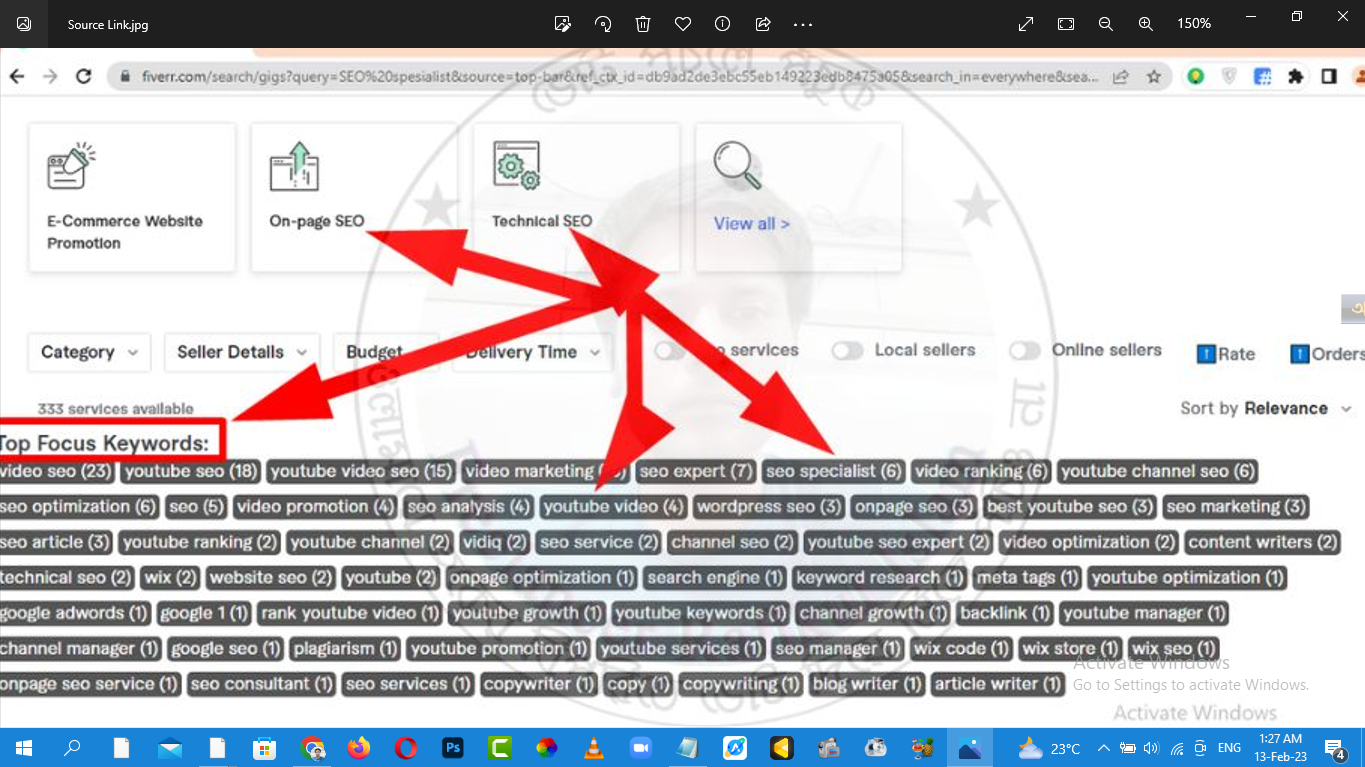Click the Fit to window icon
Viewport: 1365px width, 767px height.
tap(1066, 24)
